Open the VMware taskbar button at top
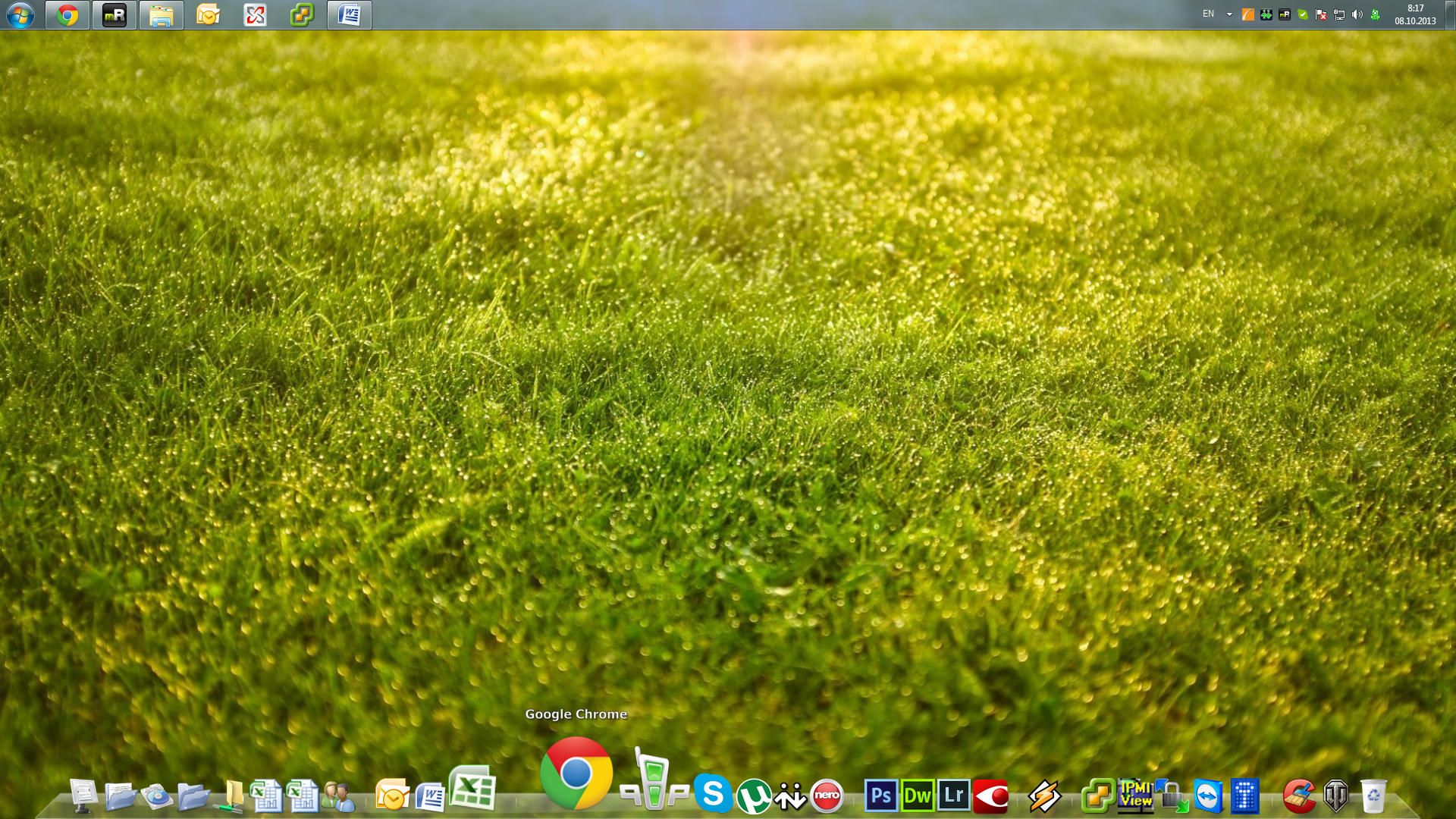 pos(303,15)
